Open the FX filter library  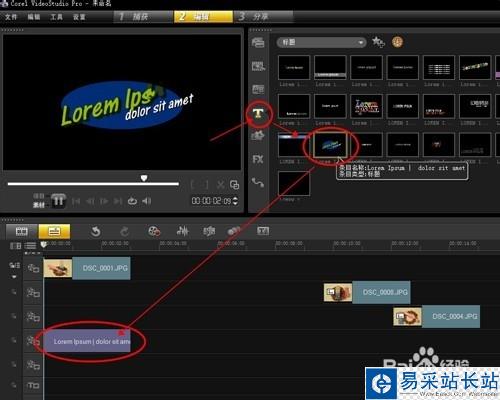258,159
